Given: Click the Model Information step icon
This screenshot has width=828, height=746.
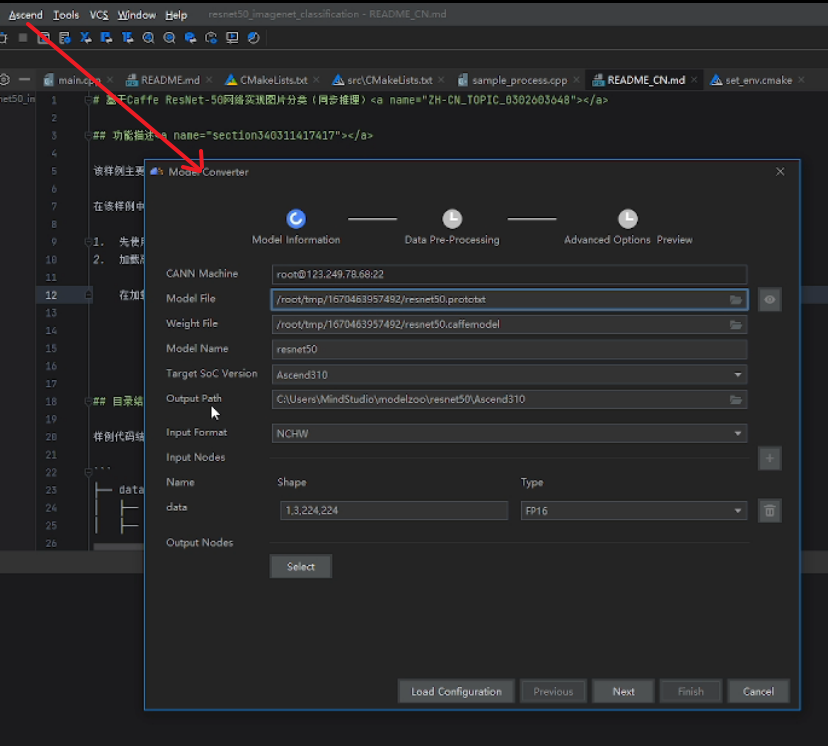Looking at the screenshot, I should pyautogui.click(x=296, y=219).
